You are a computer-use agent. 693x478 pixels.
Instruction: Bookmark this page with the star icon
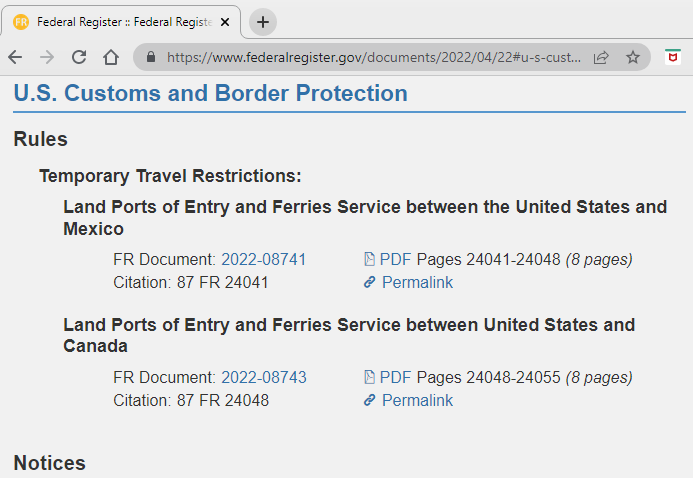(x=633, y=57)
